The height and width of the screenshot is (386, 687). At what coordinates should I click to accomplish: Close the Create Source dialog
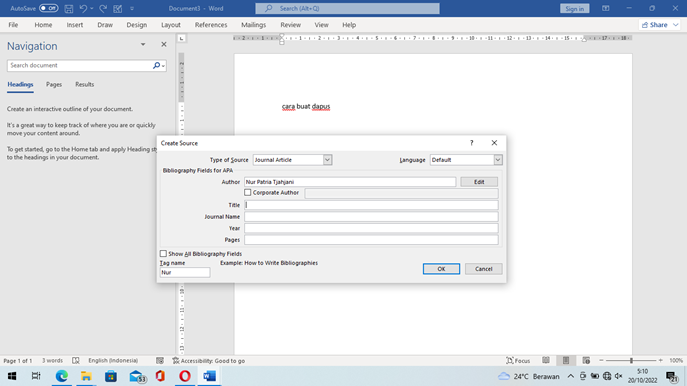[x=494, y=143]
